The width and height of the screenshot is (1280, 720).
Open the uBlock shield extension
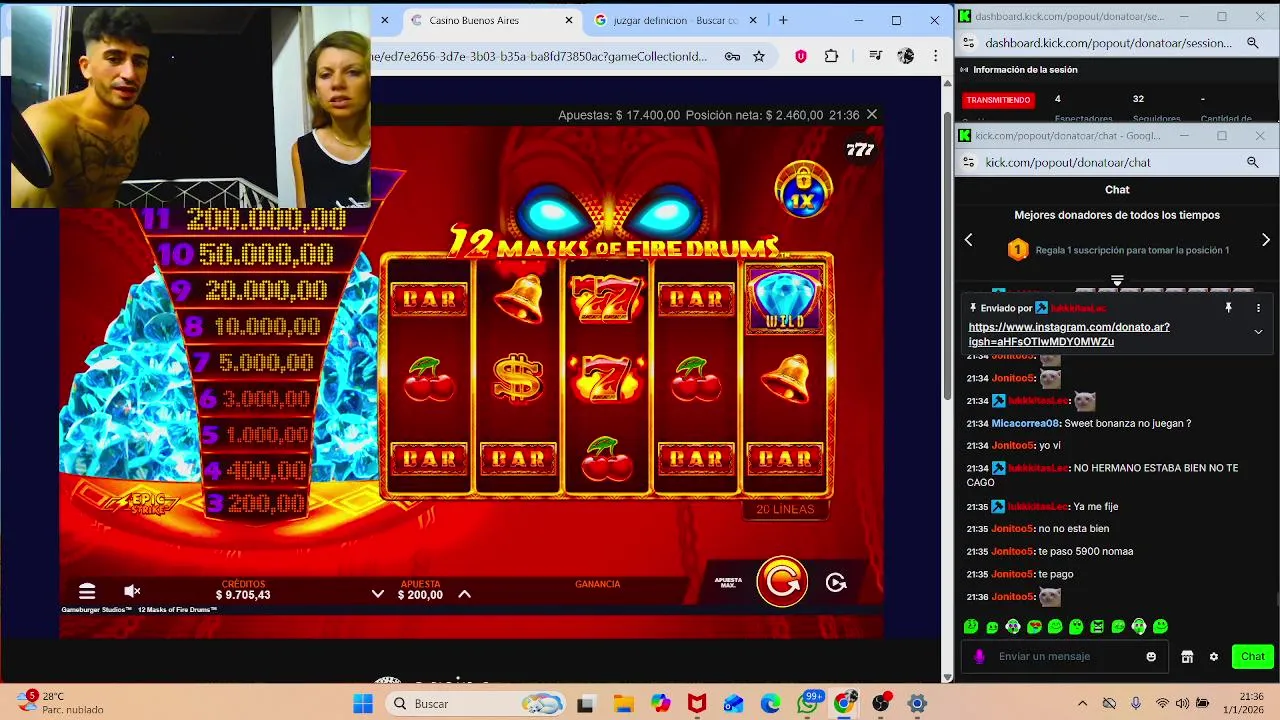(x=800, y=56)
